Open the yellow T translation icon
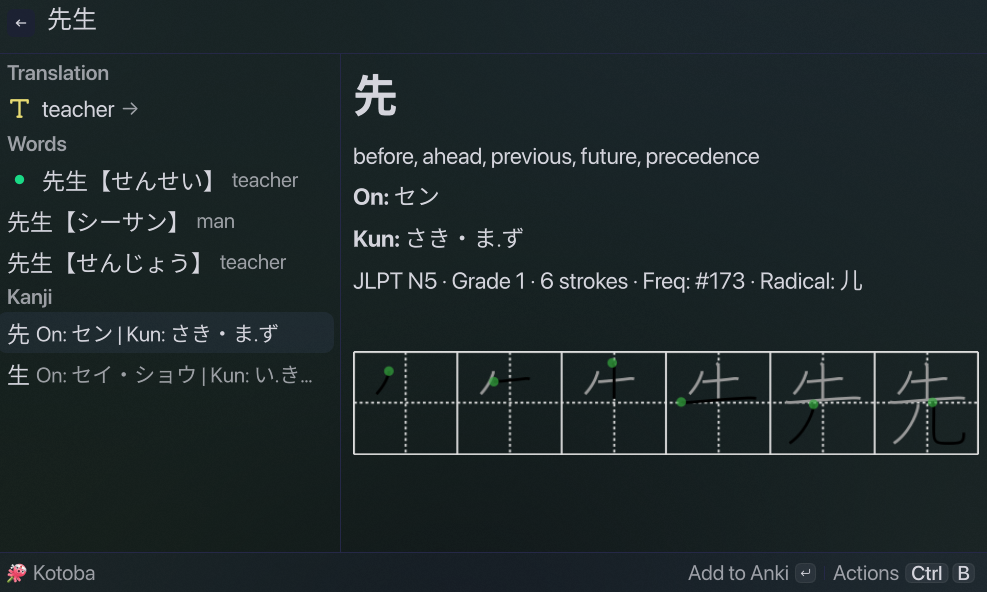 point(20,109)
